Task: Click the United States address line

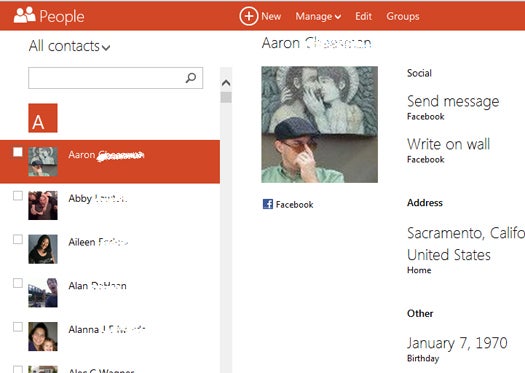Action: 449,255
